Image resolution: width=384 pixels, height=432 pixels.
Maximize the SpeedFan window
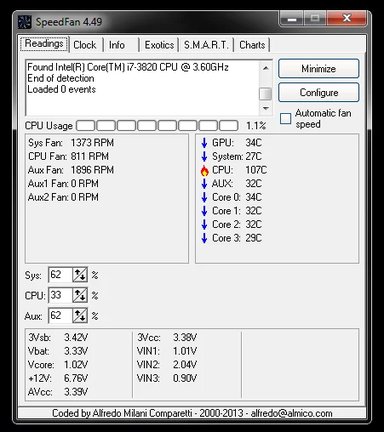pyautogui.click(x=315, y=18)
